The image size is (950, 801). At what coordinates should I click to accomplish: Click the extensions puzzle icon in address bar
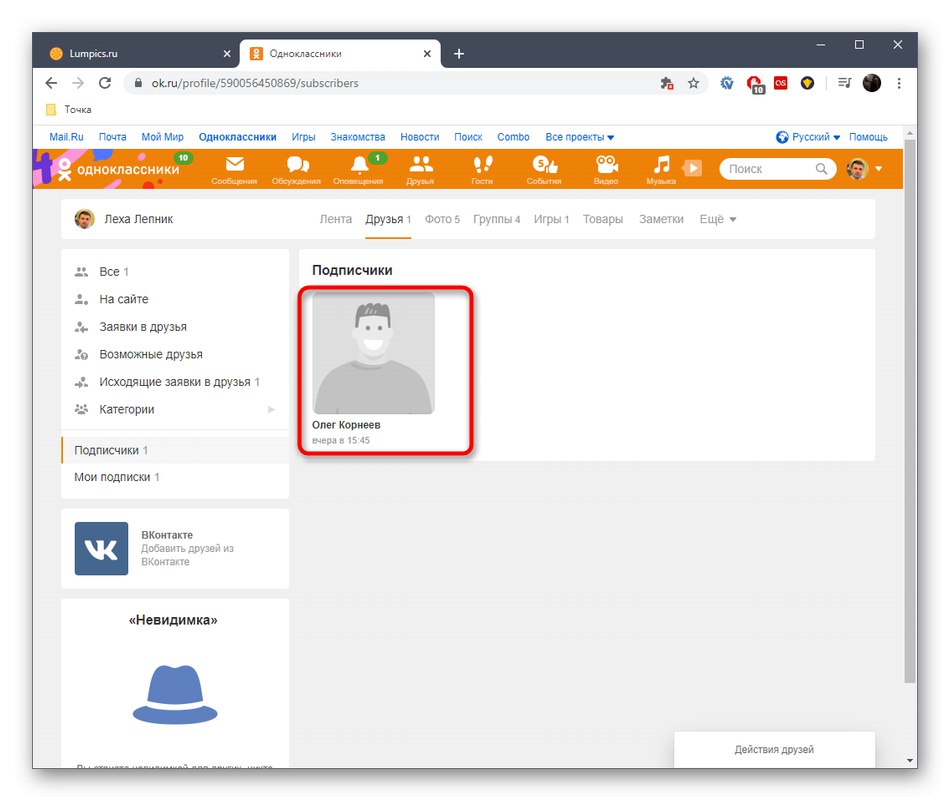[666, 83]
